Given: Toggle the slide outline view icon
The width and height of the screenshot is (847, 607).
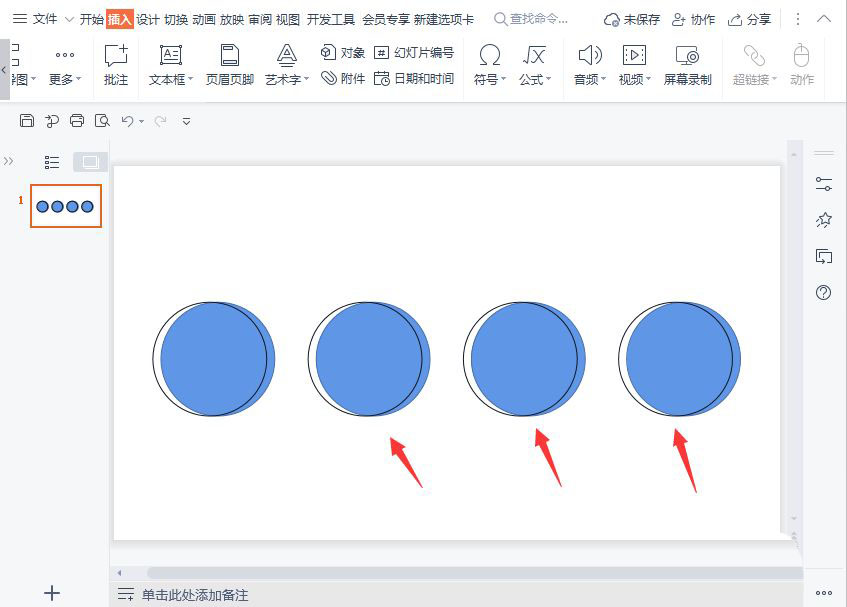Looking at the screenshot, I should tap(51, 161).
